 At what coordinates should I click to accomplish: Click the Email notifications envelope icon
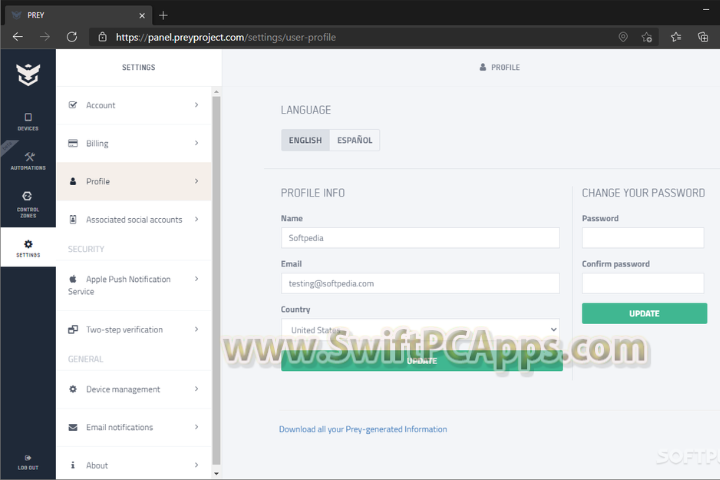pyautogui.click(x=73, y=427)
